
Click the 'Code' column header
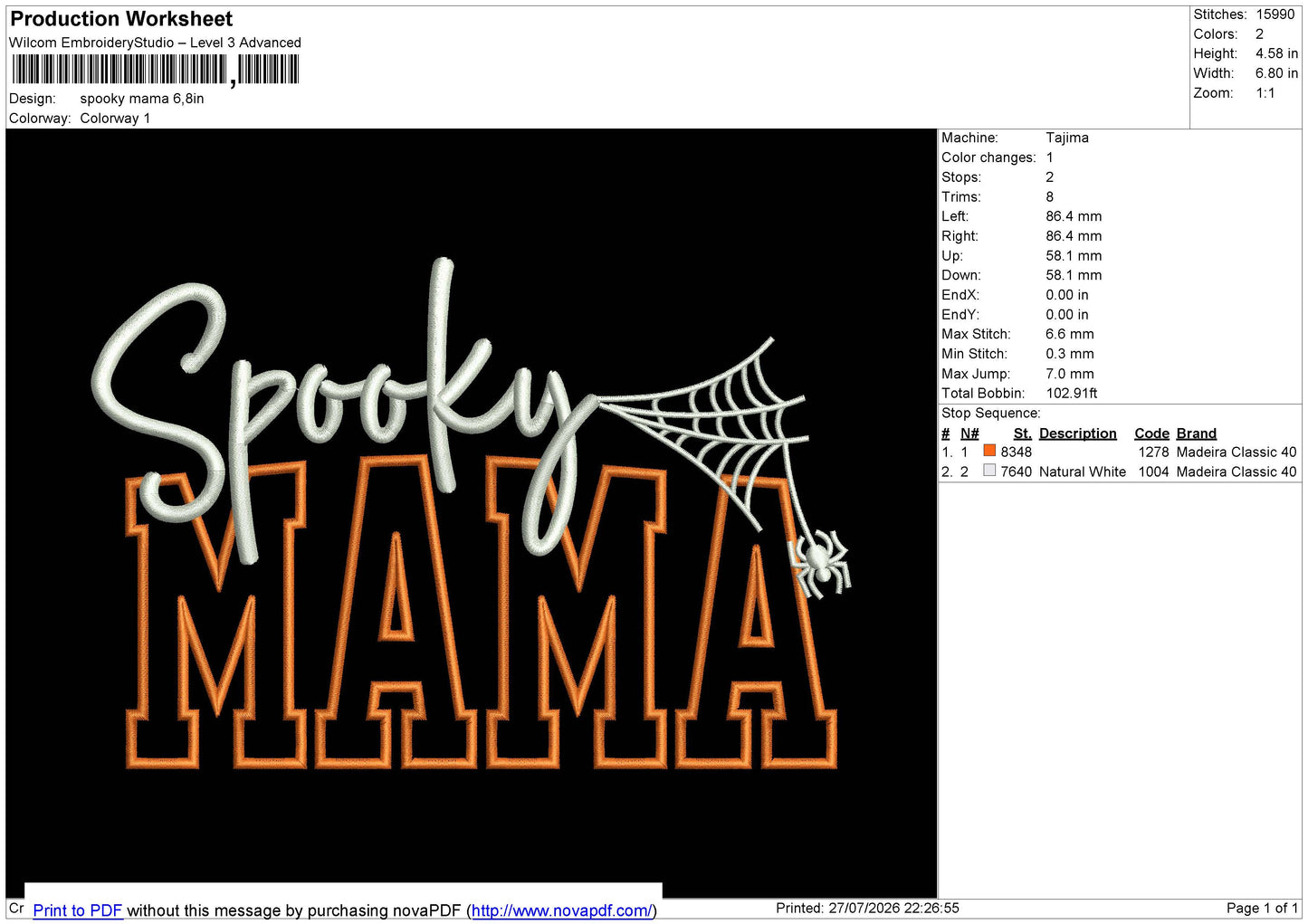[x=1152, y=433]
